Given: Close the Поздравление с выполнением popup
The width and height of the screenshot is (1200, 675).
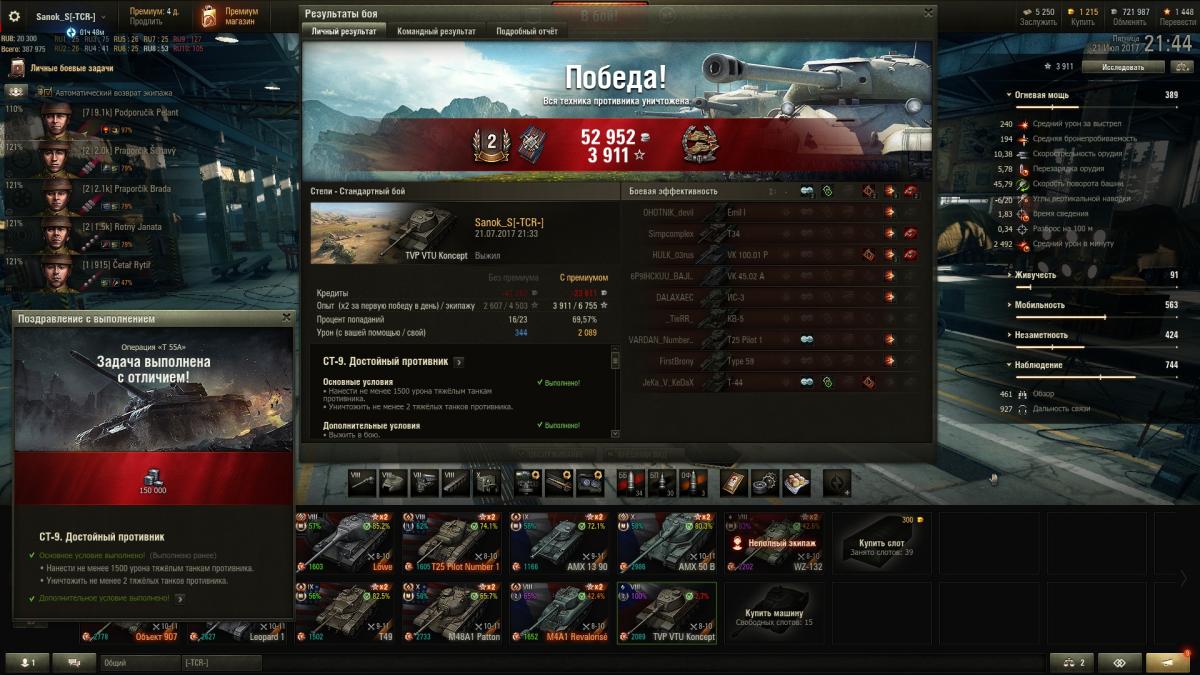Looking at the screenshot, I should pos(287,318).
